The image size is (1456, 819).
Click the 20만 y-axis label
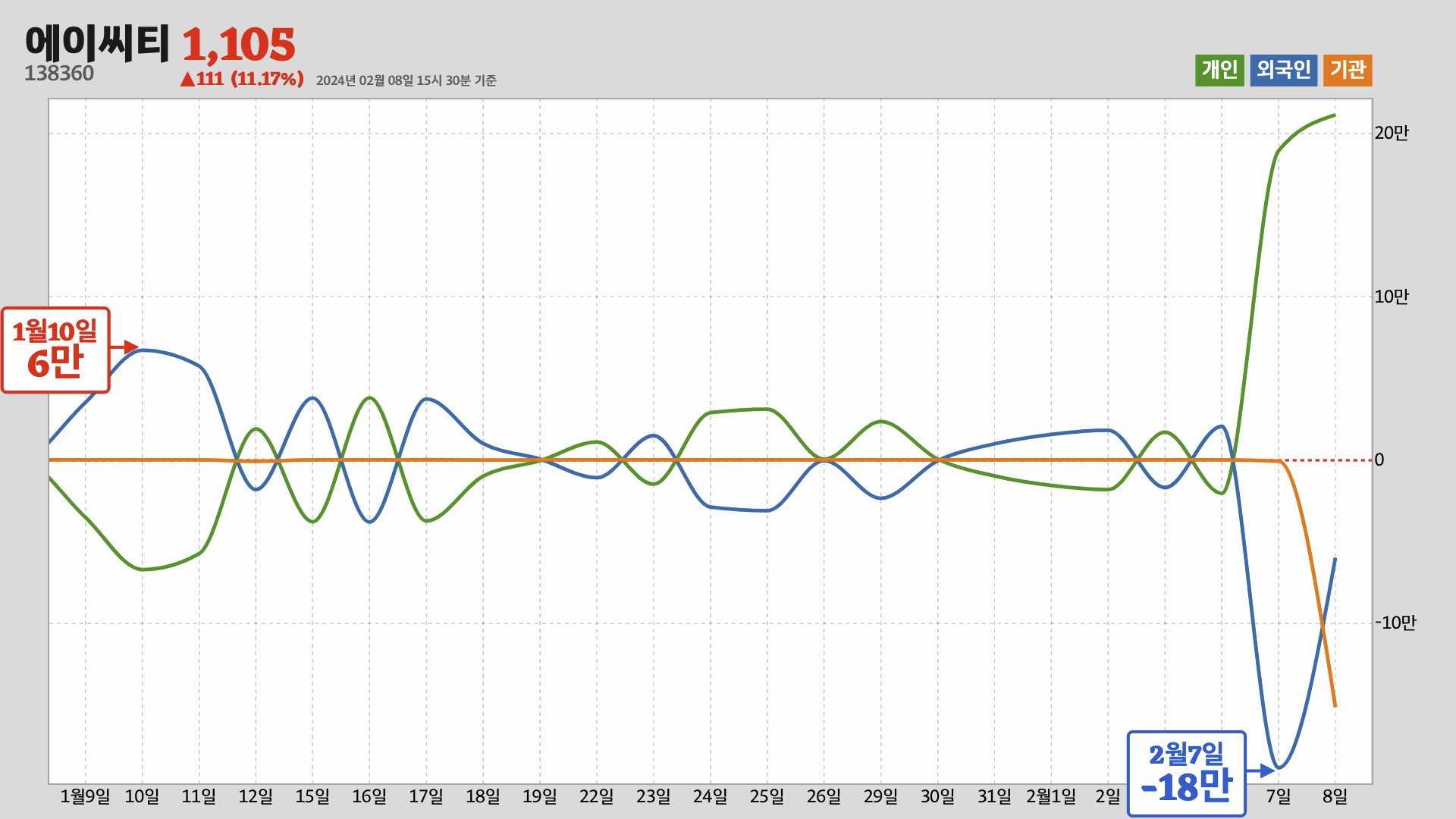coord(1392,133)
